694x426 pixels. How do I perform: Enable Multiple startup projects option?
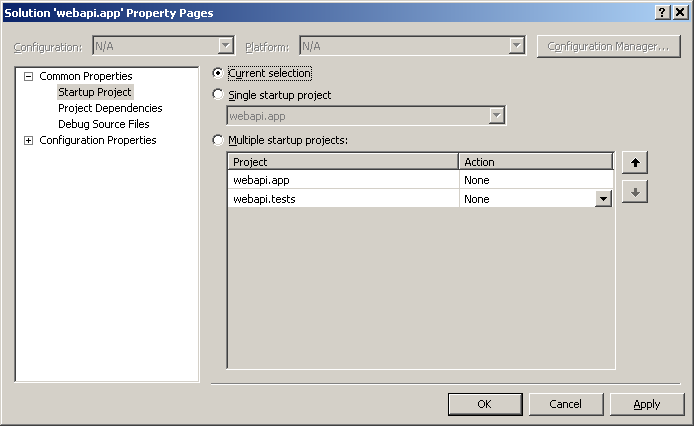(218, 140)
